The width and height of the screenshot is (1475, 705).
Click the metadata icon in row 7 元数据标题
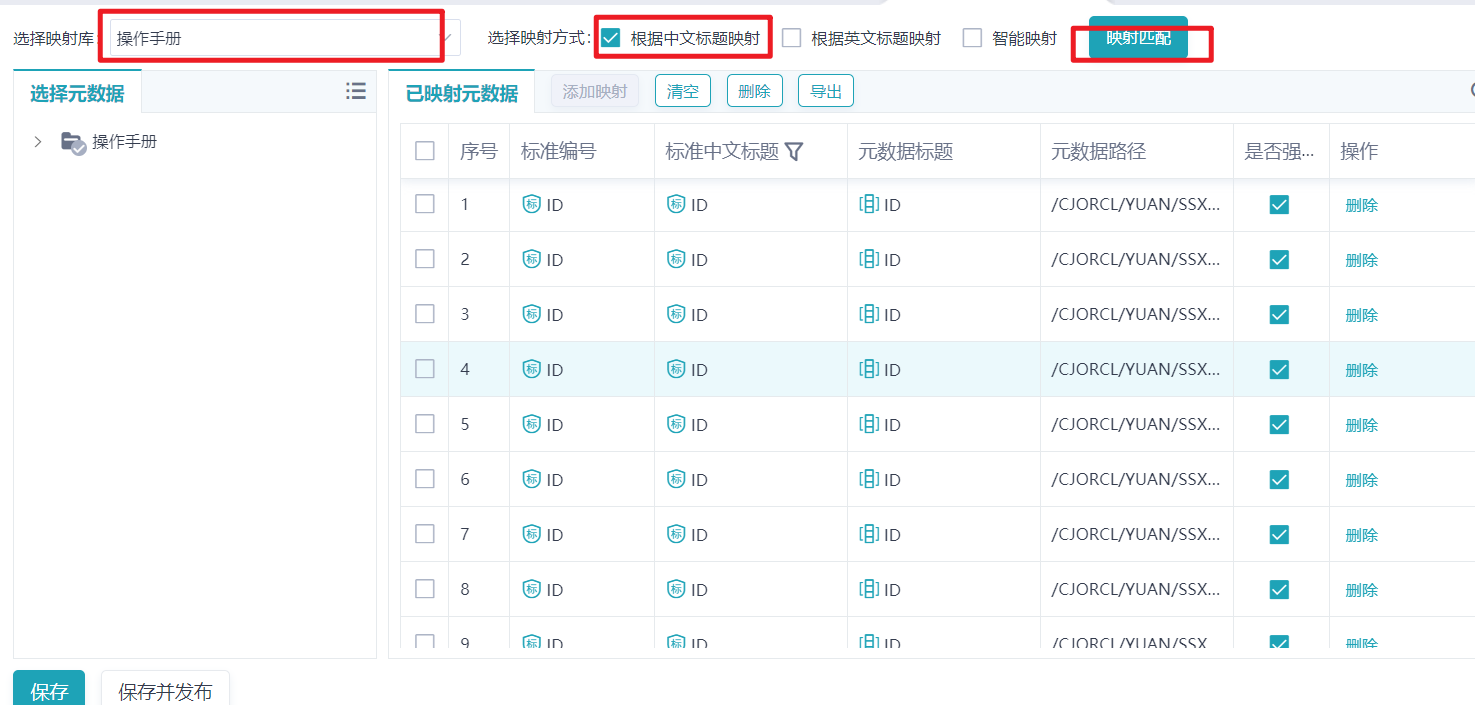pos(869,534)
